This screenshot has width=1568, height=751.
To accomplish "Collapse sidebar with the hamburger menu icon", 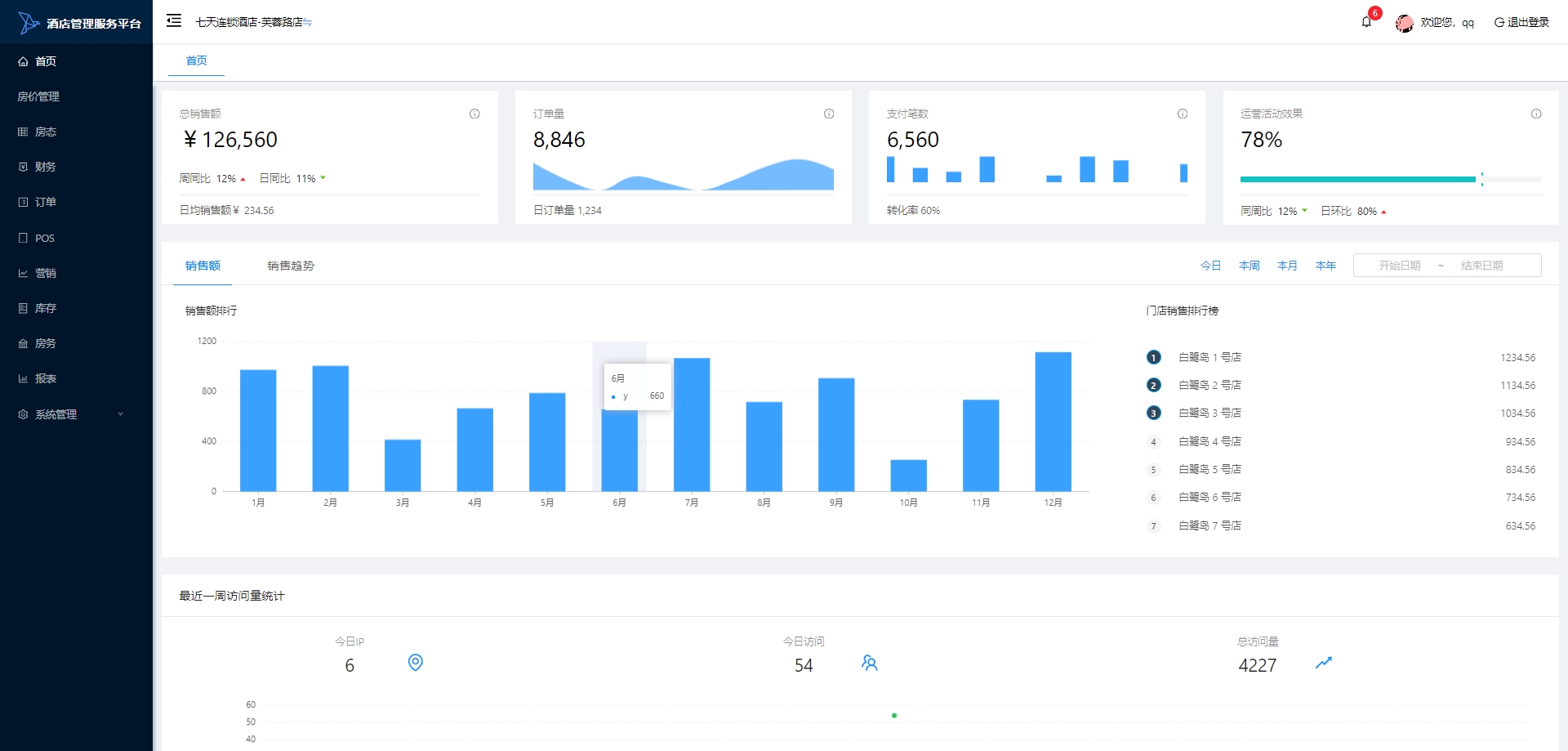I will coord(174,21).
